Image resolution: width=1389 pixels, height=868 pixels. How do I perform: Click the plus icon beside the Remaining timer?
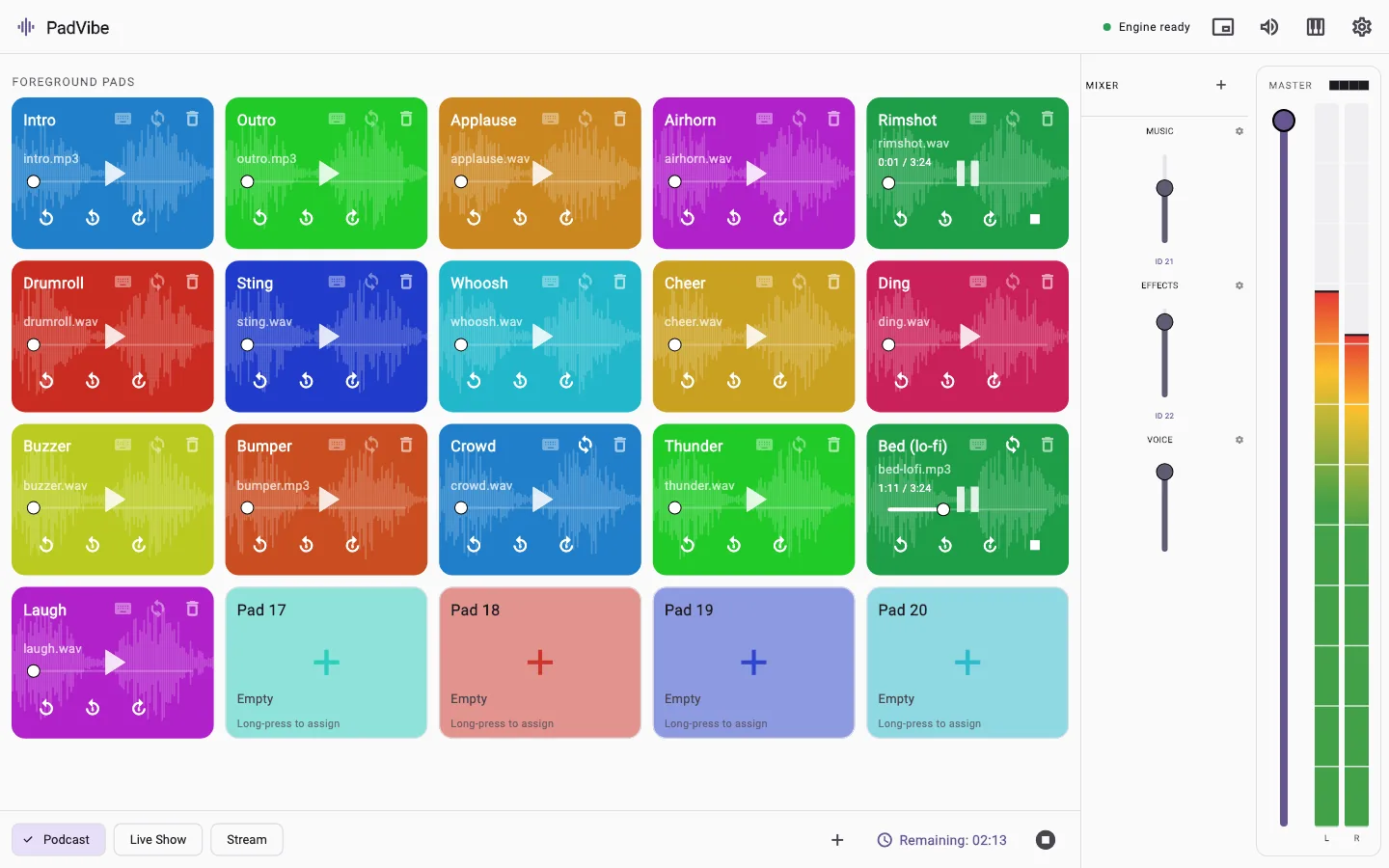837,840
